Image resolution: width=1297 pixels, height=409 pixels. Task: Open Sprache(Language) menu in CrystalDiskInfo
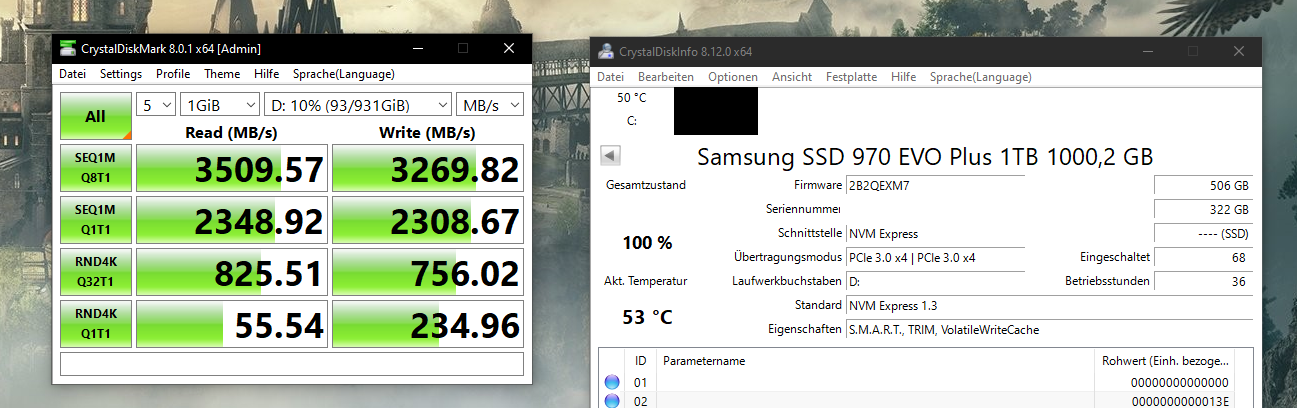coord(980,77)
